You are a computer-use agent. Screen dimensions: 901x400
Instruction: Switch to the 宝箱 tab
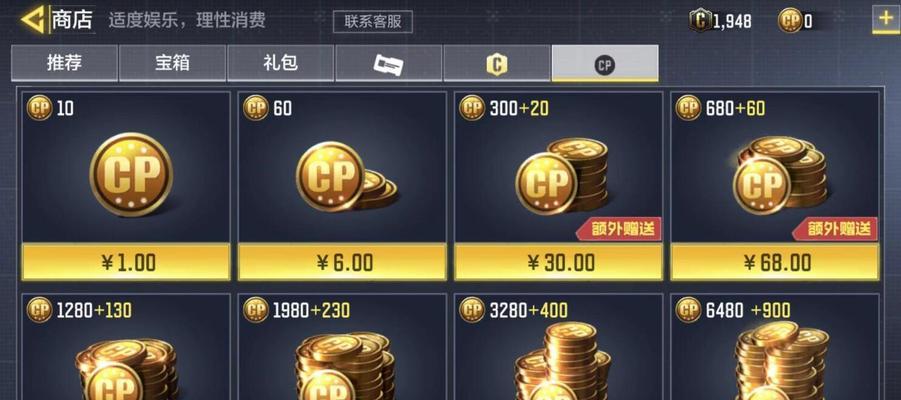point(172,64)
